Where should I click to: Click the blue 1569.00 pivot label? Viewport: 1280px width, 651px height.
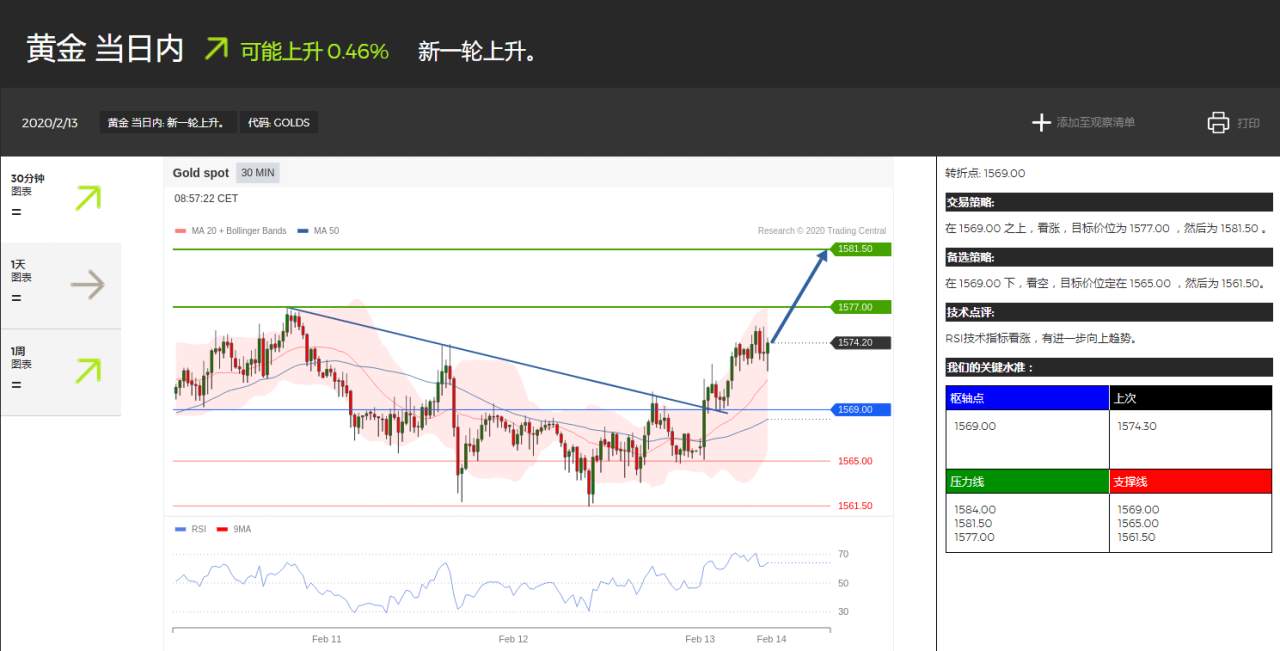[860, 410]
